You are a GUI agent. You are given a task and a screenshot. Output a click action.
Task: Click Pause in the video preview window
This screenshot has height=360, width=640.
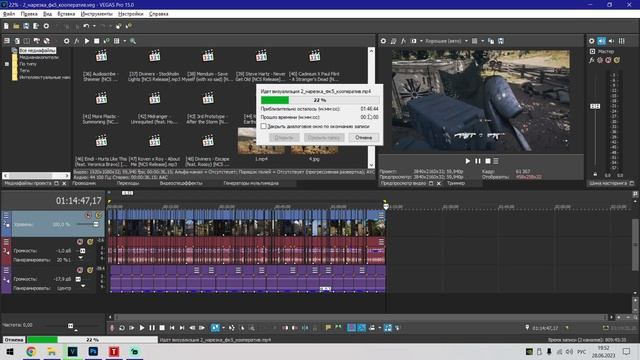tap(478, 161)
